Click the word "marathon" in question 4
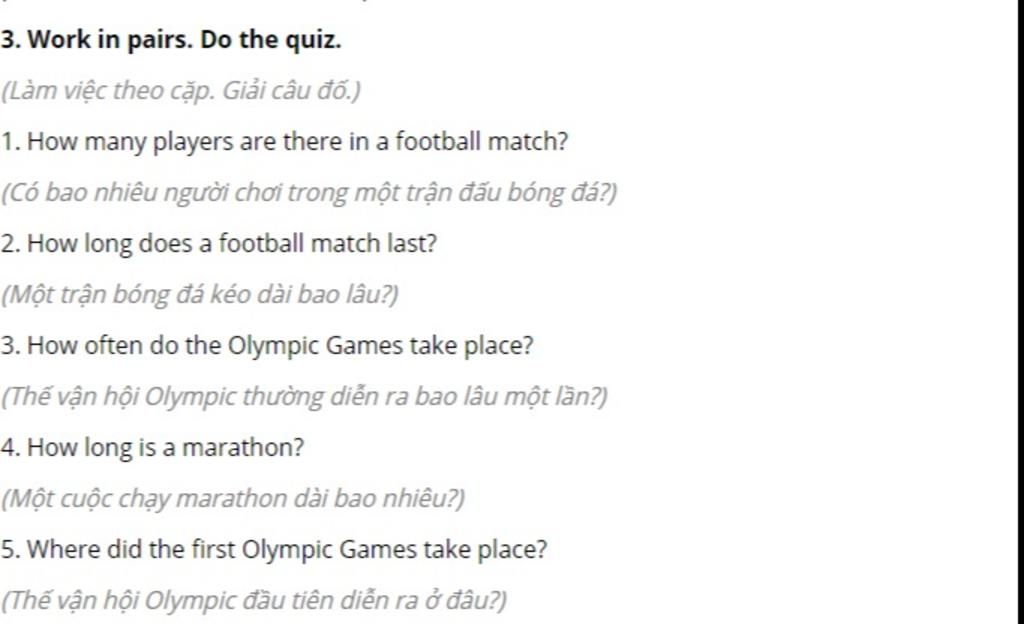The width and height of the screenshot is (1024, 624). click(242, 448)
